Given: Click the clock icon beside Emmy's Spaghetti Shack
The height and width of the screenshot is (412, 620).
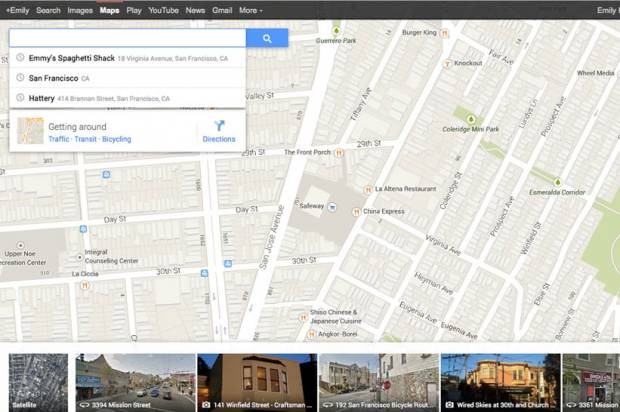Looking at the screenshot, I should point(20,57).
